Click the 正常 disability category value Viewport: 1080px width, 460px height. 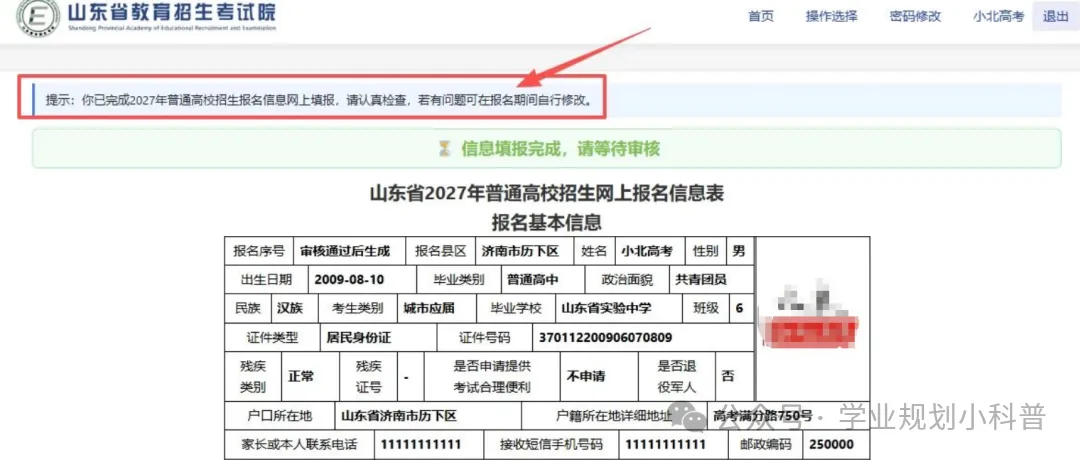(301, 377)
